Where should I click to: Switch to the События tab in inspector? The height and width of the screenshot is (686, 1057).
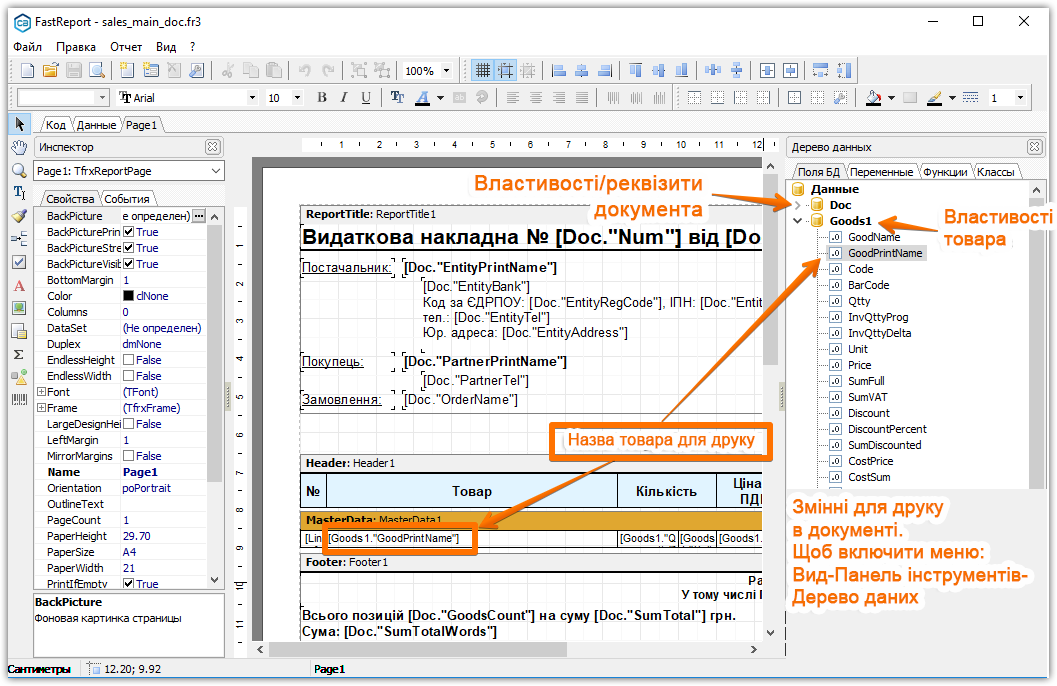[x=127, y=199]
